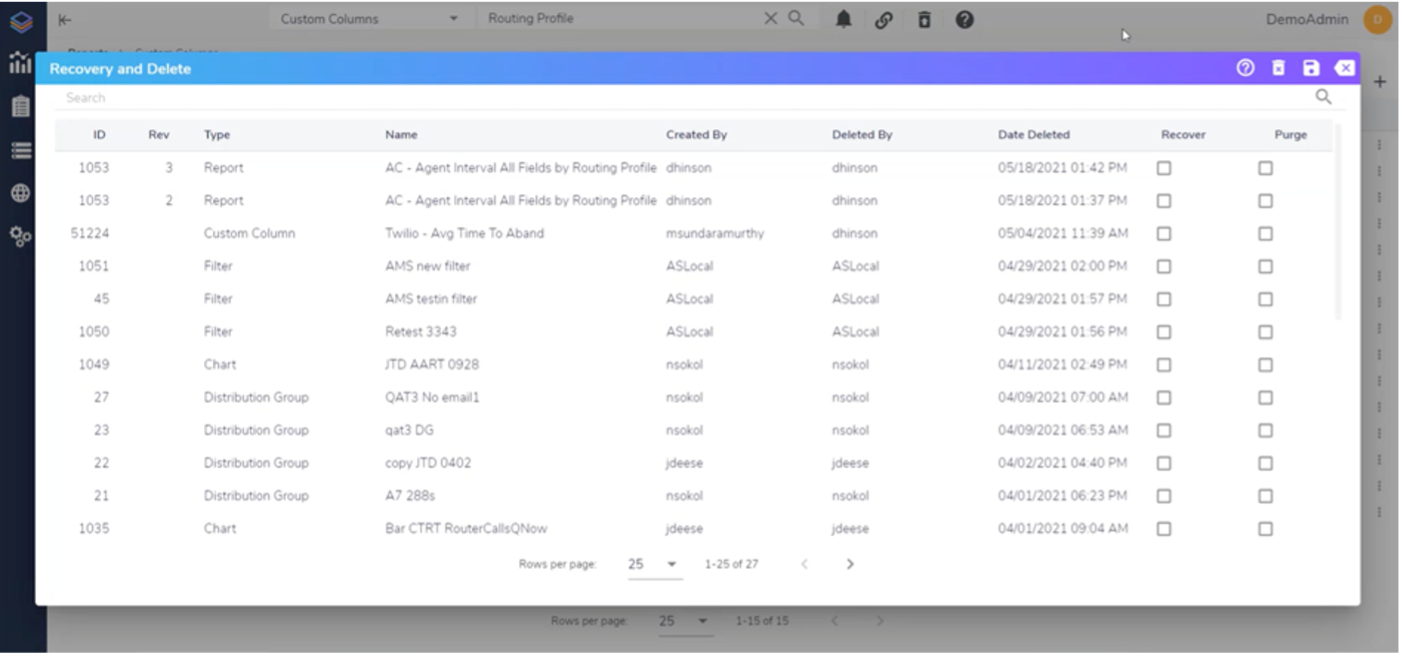Enable Purge for the chart JTD AART 0928
The image size is (1402, 656).
tap(1265, 364)
